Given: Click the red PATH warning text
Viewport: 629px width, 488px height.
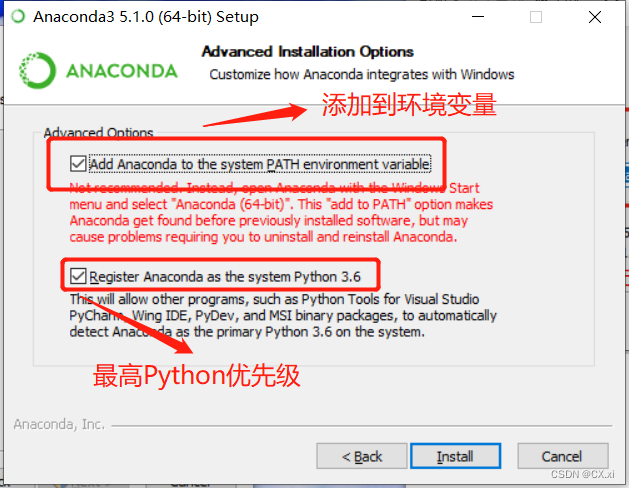Looking at the screenshot, I should 281,213.
